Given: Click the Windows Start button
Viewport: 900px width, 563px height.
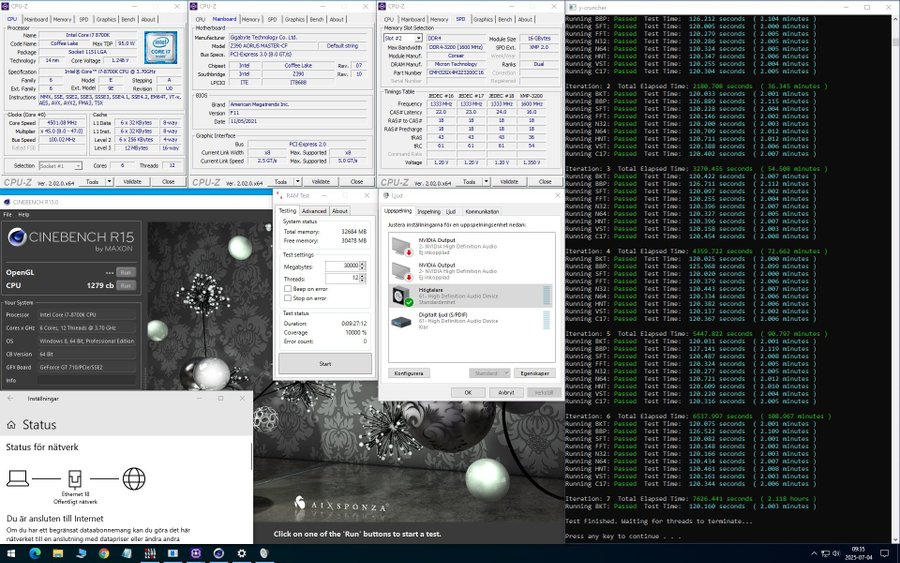Looking at the screenshot, I should [x=10, y=553].
